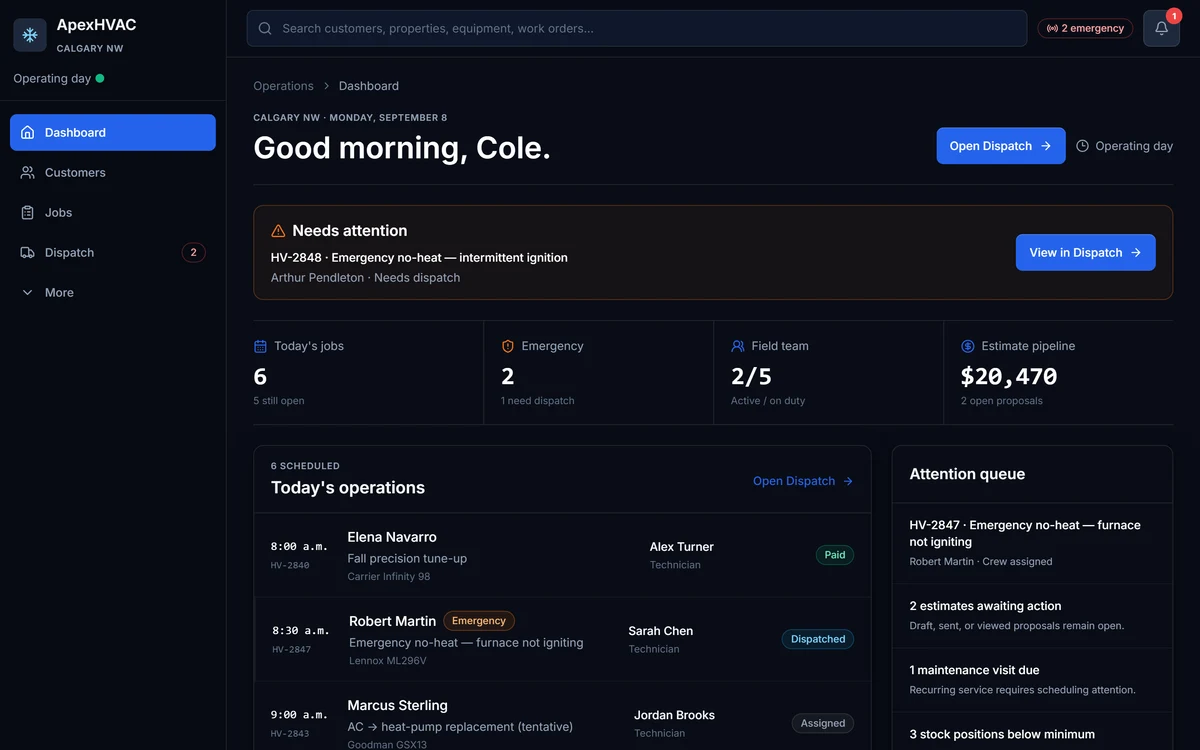Image resolution: width=1200 pixels, height=750 pixels.
Task: Click arrow icon in View in Dispatch button
Action: pos(1136,253)
